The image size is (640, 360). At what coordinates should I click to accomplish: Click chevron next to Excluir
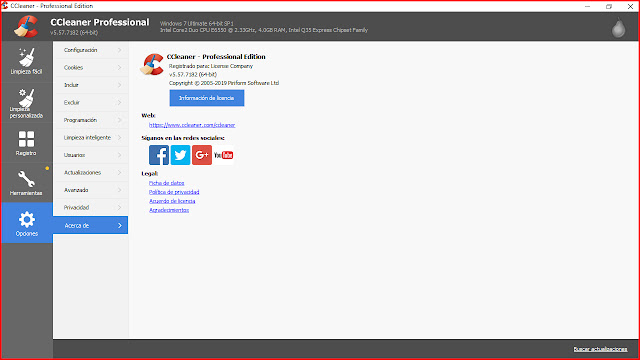120,102
